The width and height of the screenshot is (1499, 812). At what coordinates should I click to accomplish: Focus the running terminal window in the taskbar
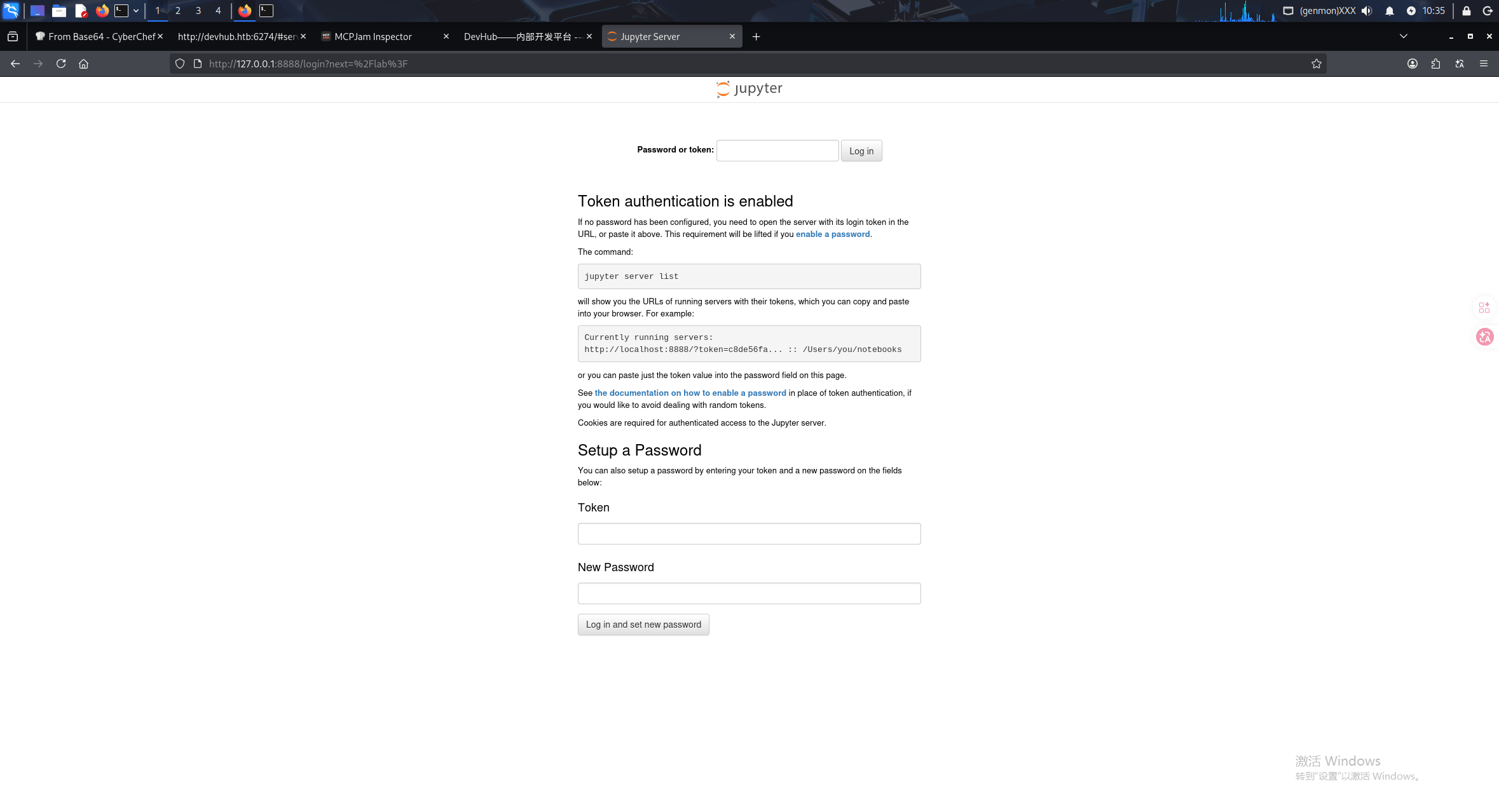click(266, 11)
